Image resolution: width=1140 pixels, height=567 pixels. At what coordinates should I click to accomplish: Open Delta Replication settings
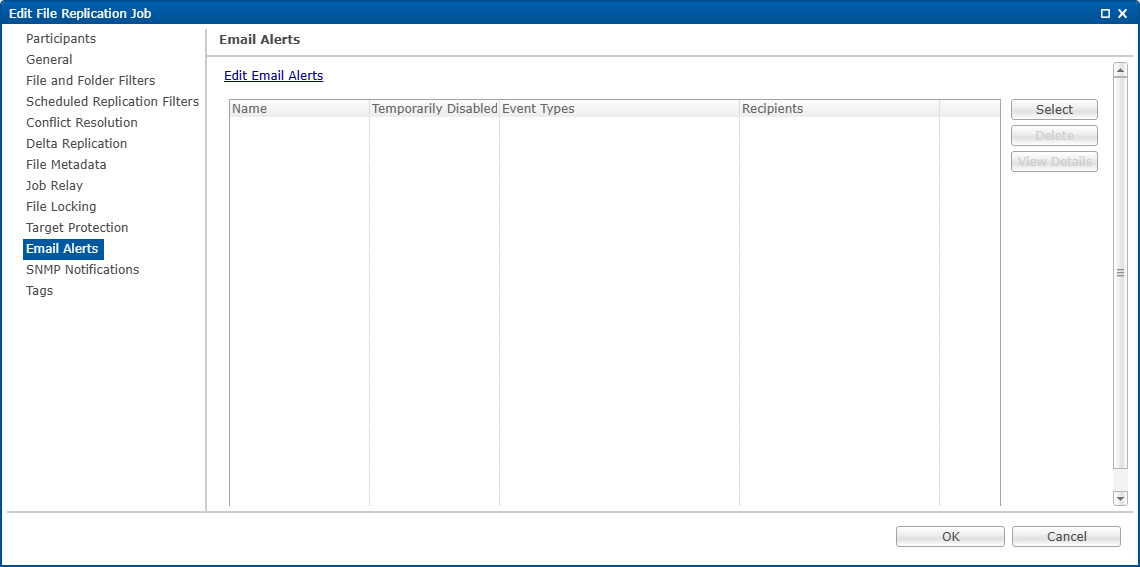coord(76,144)
